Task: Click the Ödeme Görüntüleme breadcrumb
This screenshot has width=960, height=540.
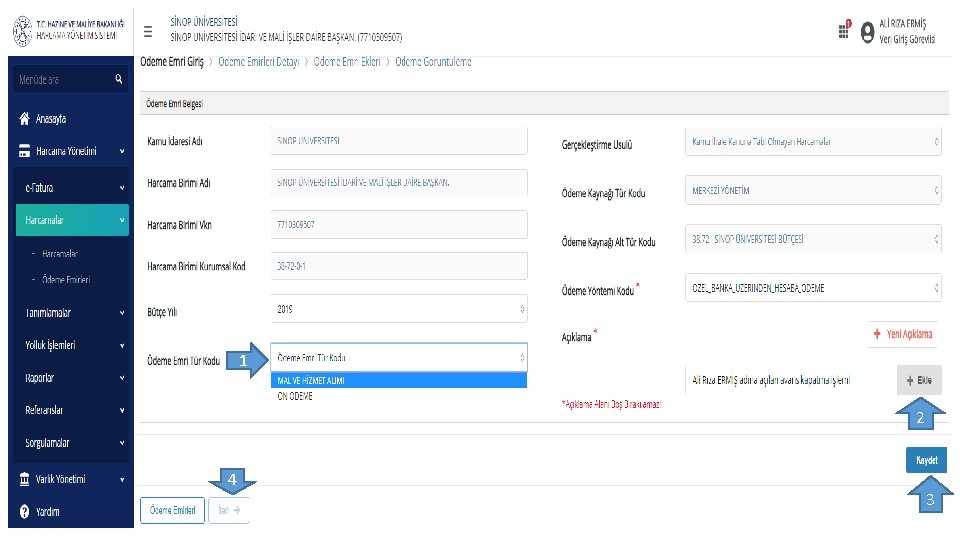Action: click(x=433, y=62)
